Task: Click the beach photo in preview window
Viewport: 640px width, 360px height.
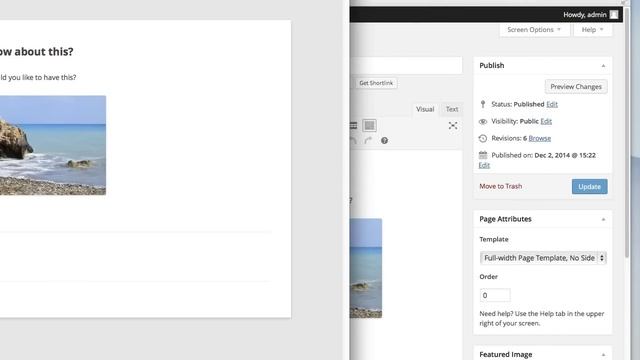Action: point(53,145)
